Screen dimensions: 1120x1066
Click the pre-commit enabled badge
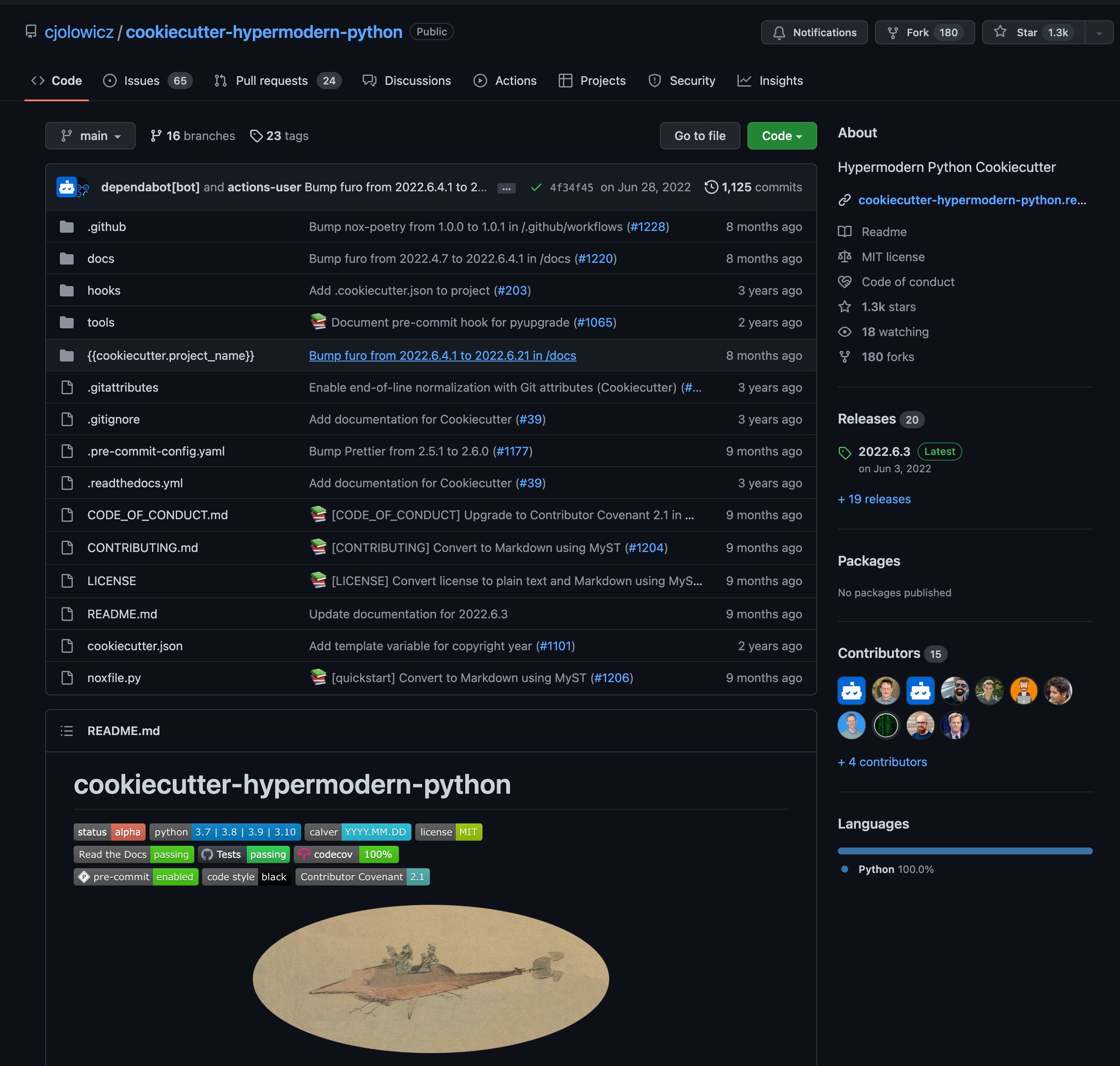point(136,877)
